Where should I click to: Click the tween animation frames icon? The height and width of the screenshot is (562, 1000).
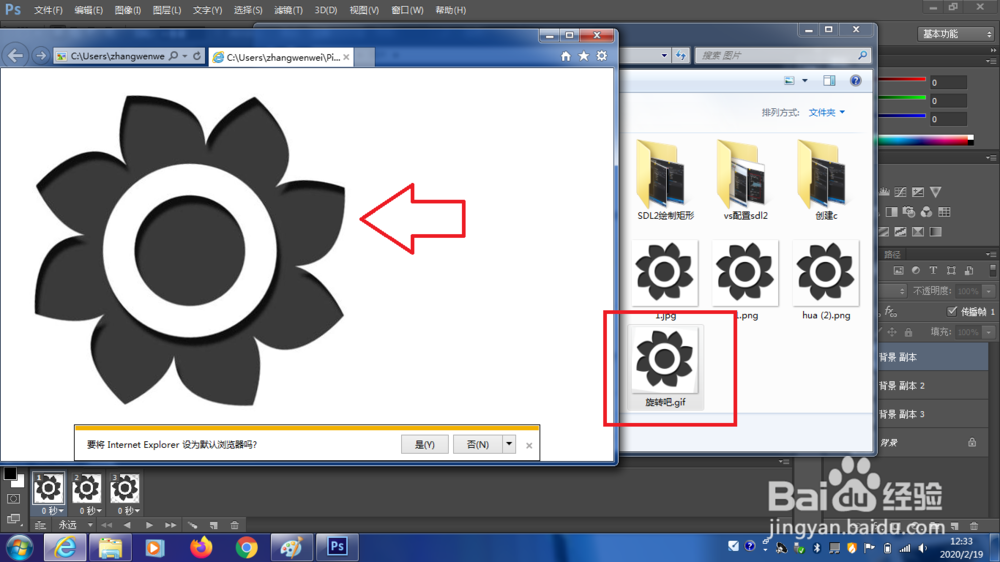[x=193, y=525]
